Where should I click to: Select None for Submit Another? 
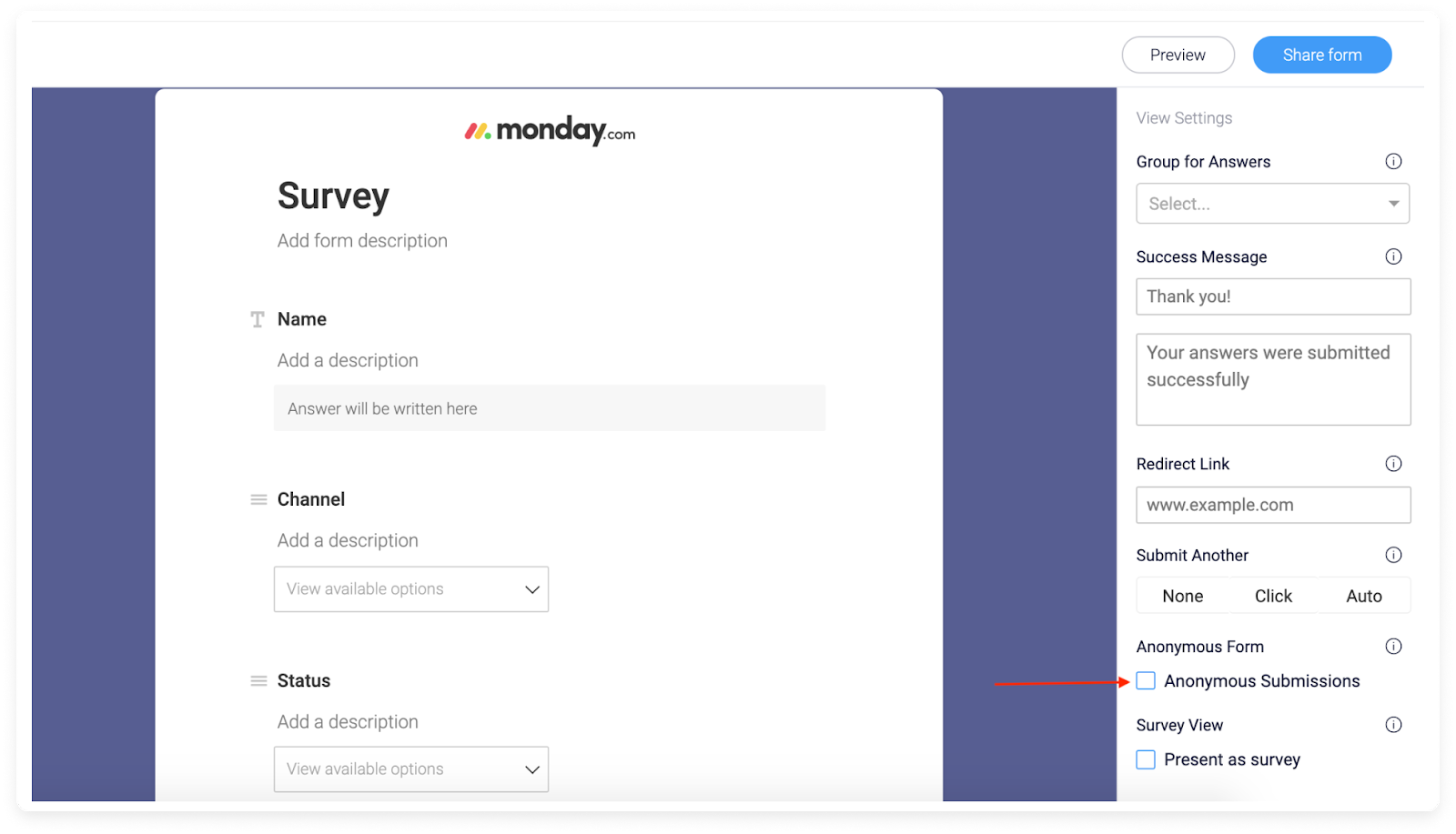(1183, 596)
